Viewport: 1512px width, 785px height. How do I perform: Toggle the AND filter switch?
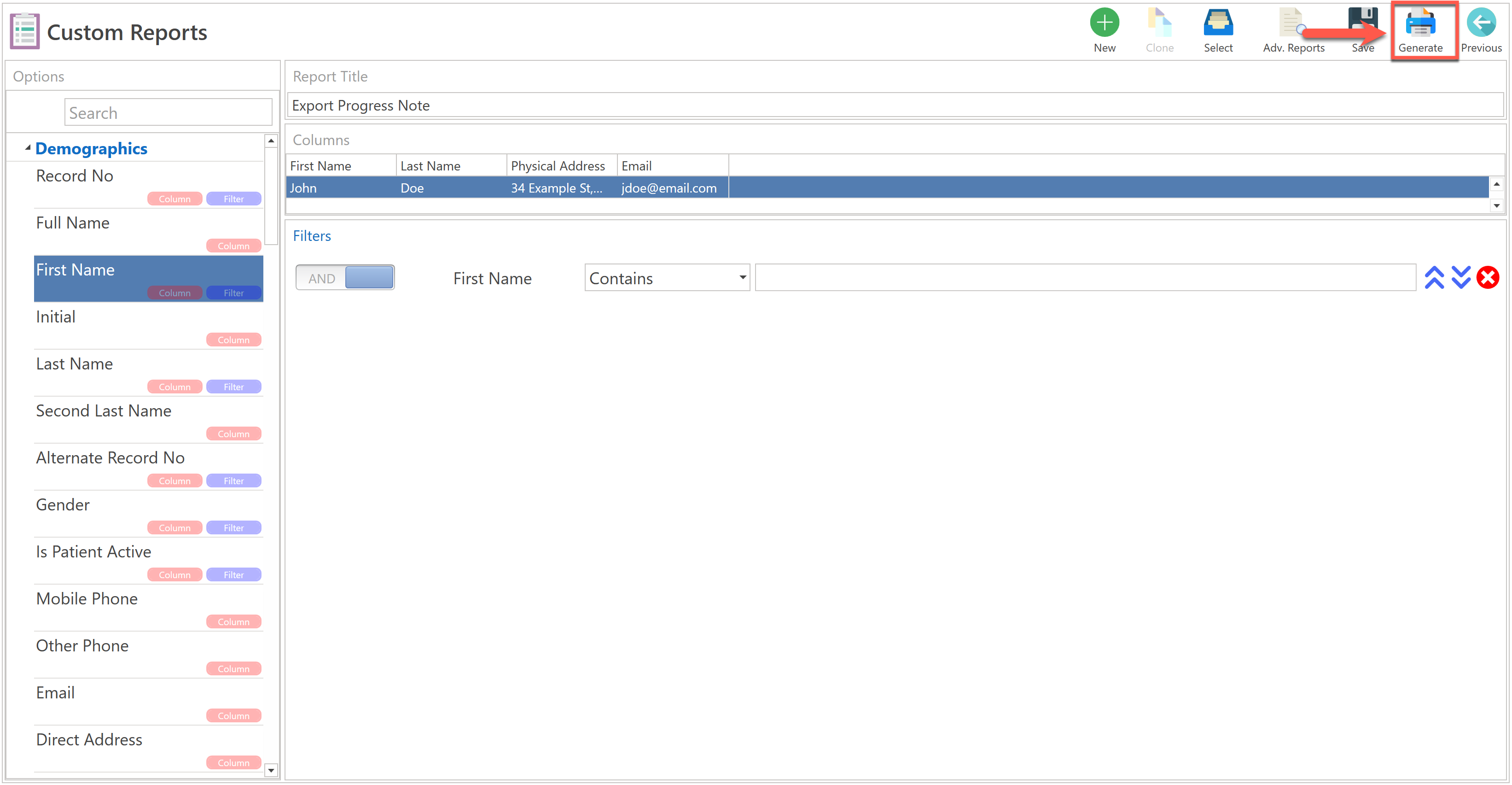(345, 278)
